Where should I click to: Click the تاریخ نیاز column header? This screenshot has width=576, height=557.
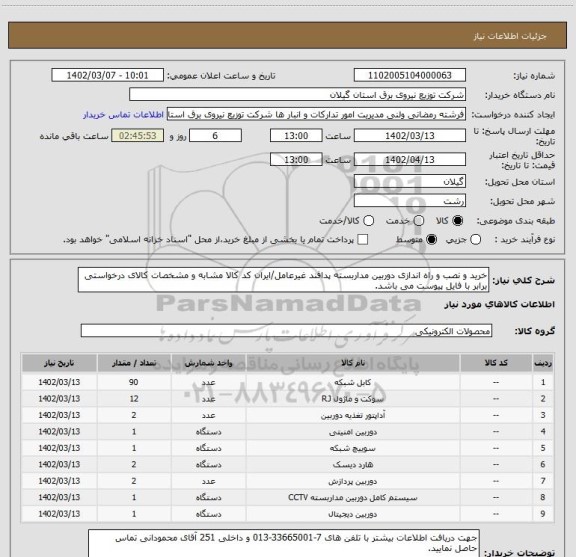point(59,363)
